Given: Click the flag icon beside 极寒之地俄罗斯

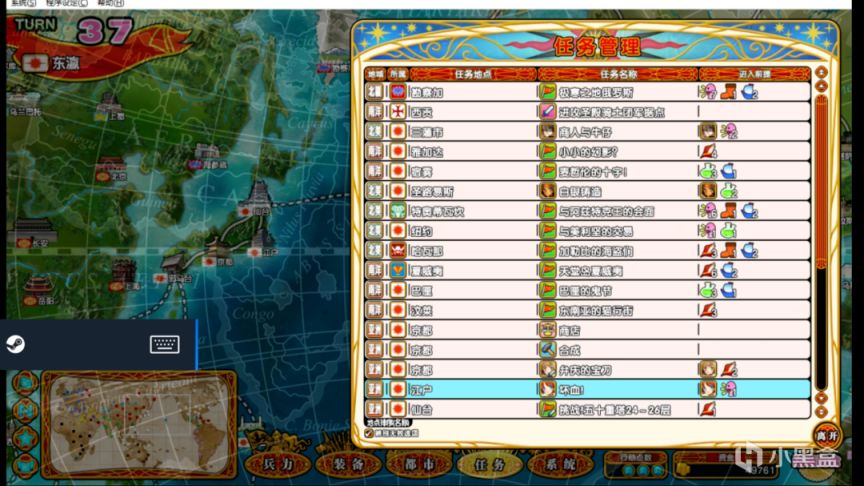Looking at the screenshot, I should click(547, 91).
